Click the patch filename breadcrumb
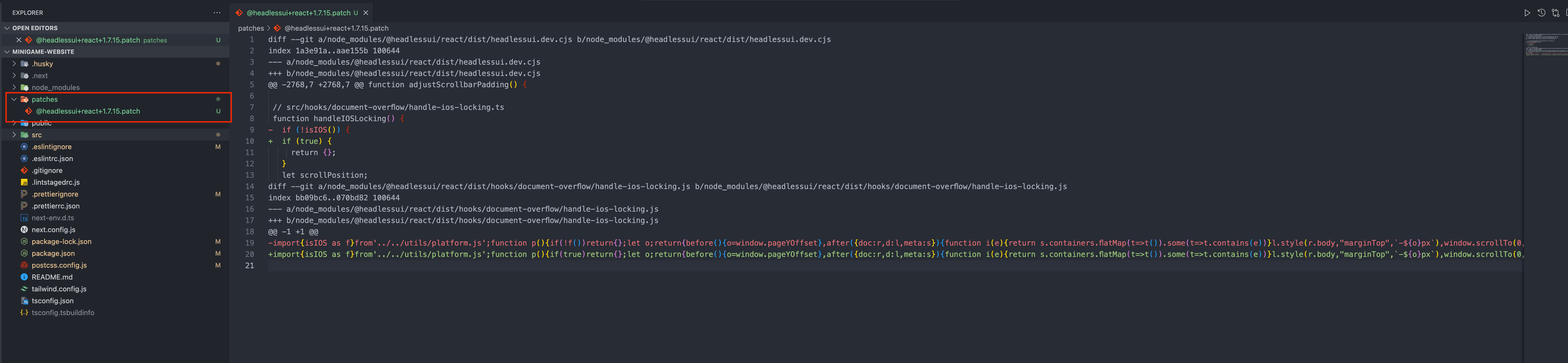1568x363 pixels. tap(336, 28)
